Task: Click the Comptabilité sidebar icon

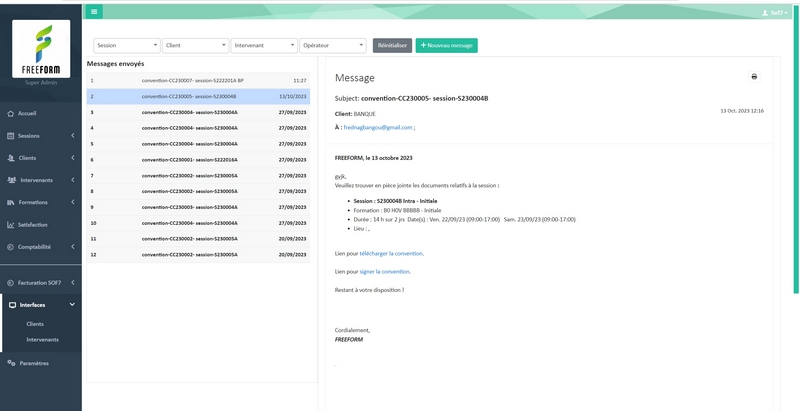Action: click(x=11, y=247)
